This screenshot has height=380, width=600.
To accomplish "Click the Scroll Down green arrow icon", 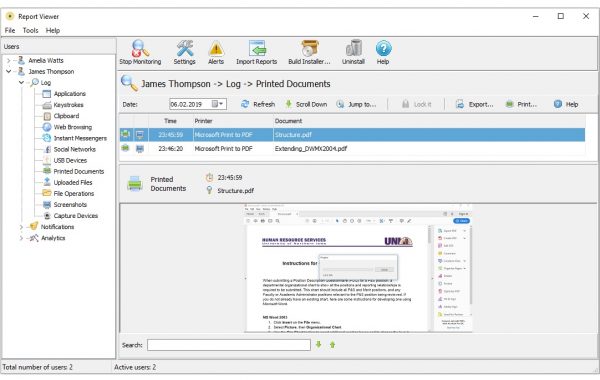I will (289, 104).
